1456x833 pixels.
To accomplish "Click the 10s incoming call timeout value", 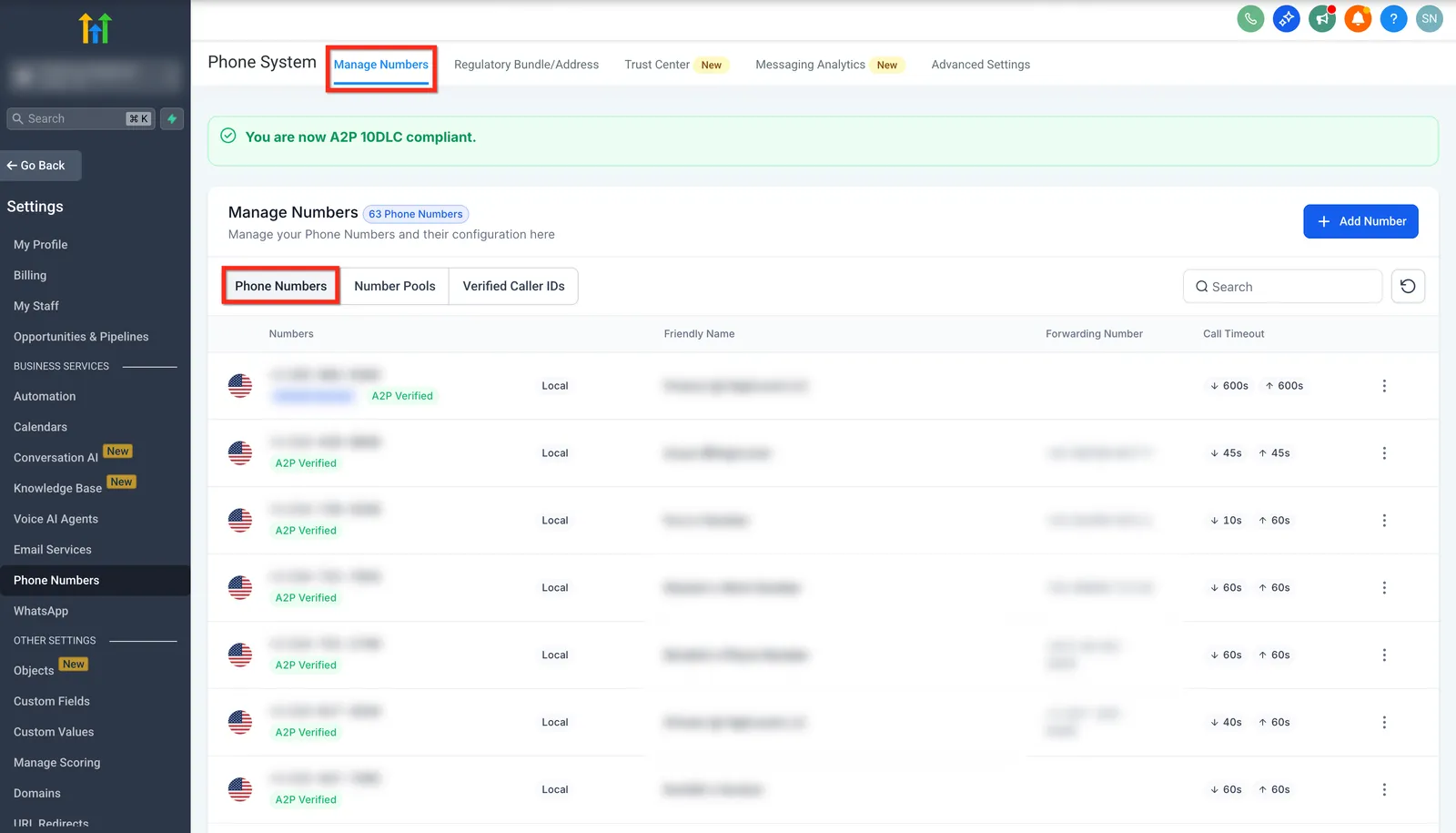I will (x=1226, y=521).
